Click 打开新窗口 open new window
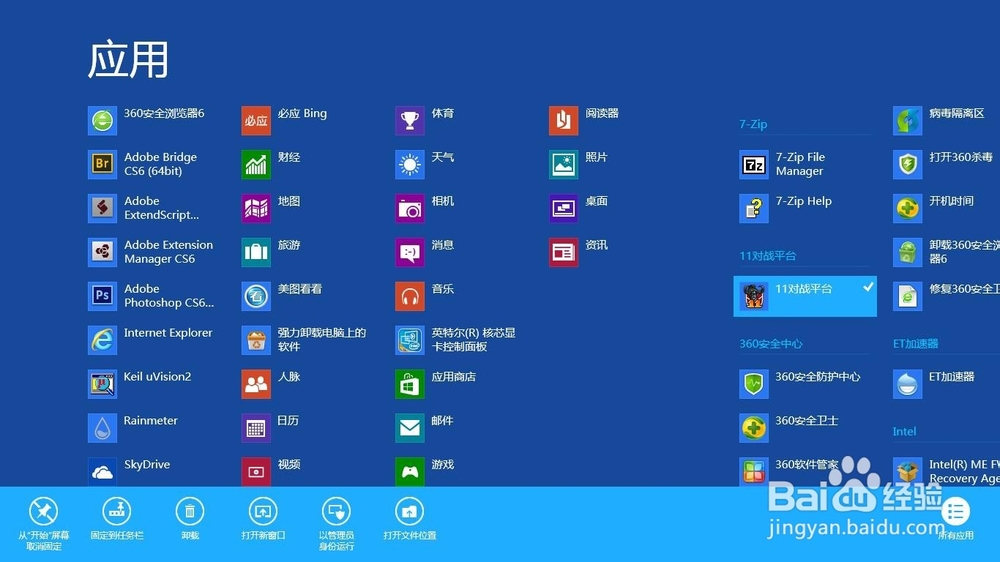Viewport: 1000px width, 562px height. tap(263, 519)
